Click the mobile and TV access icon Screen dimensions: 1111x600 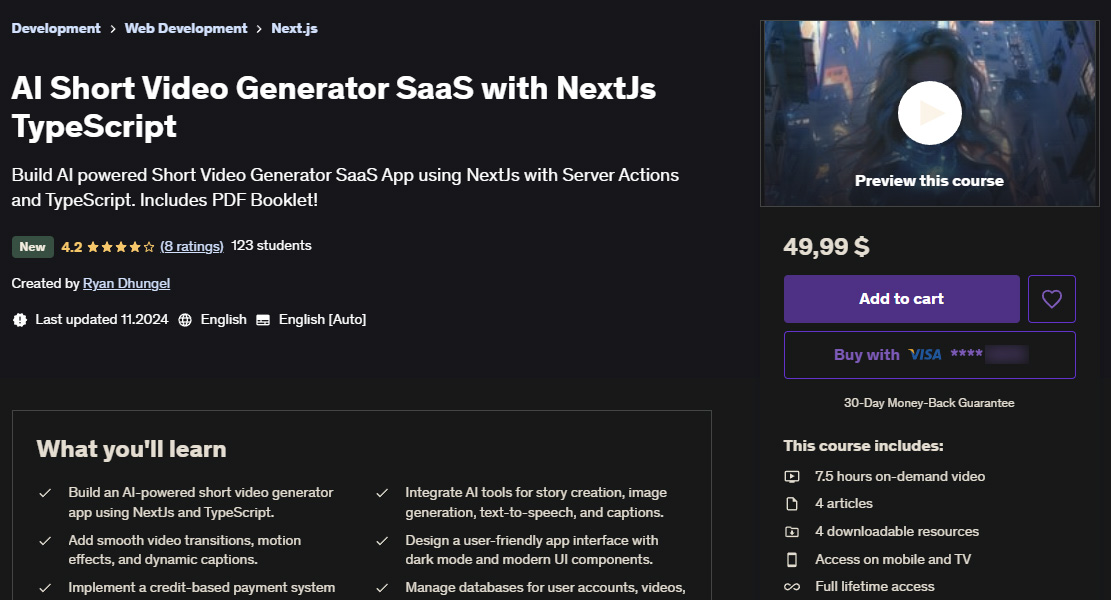tap(791, 559)
